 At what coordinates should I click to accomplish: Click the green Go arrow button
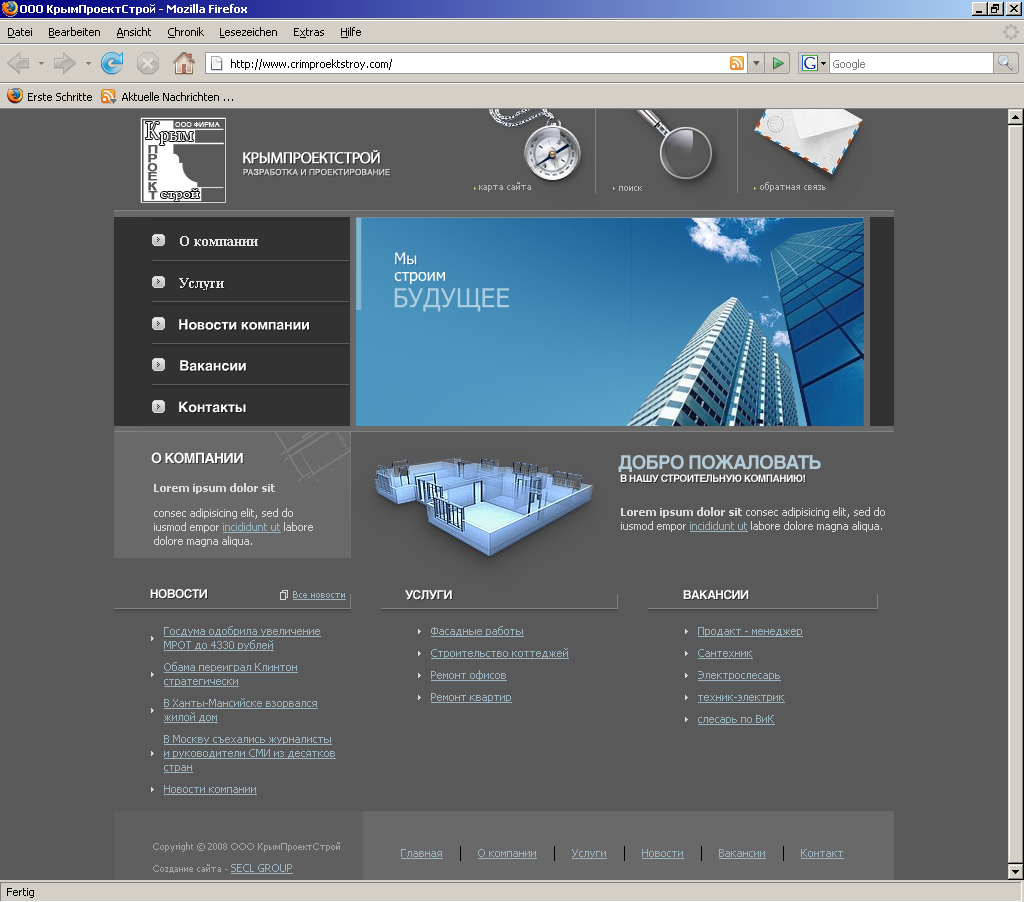click(779, 64)
